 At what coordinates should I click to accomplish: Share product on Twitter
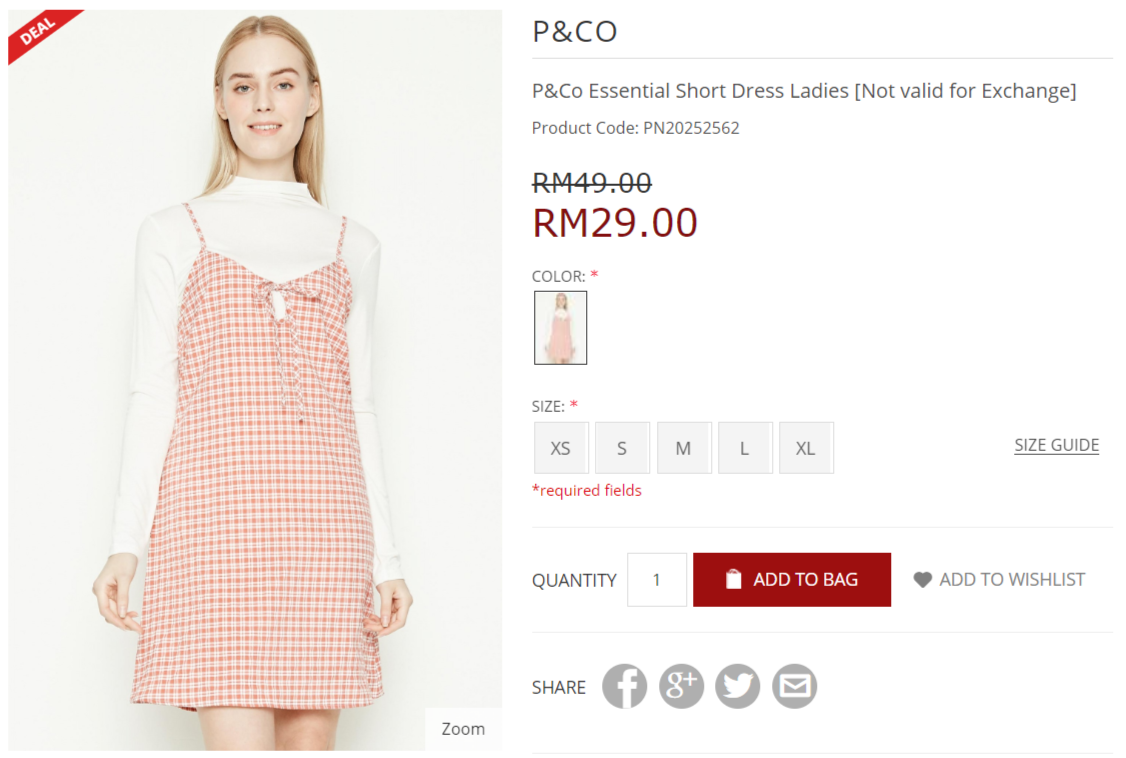pyautogui.click(x=738, y=687)
